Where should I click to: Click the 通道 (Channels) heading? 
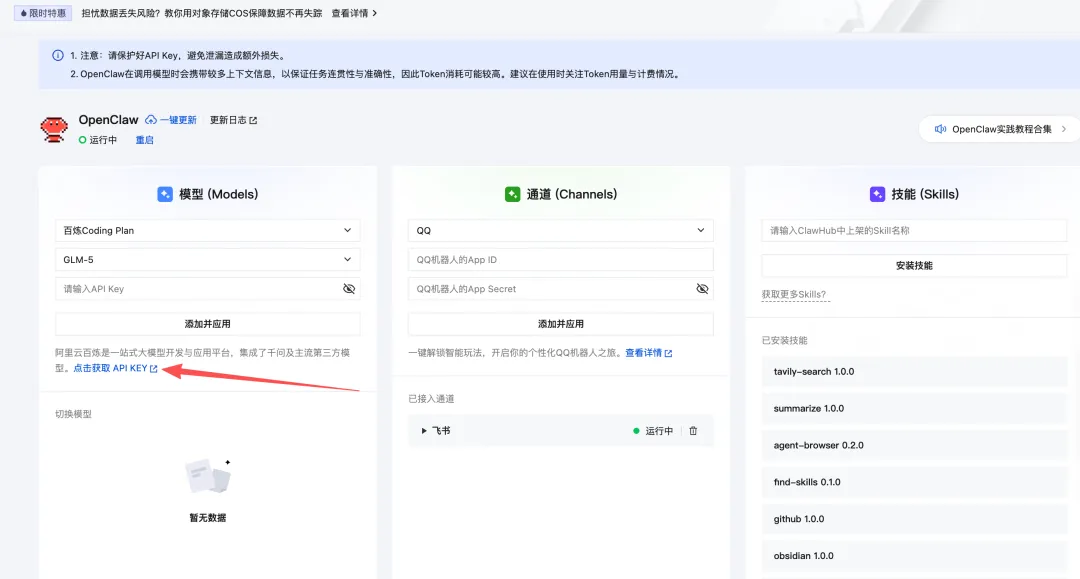click(572, 194)
